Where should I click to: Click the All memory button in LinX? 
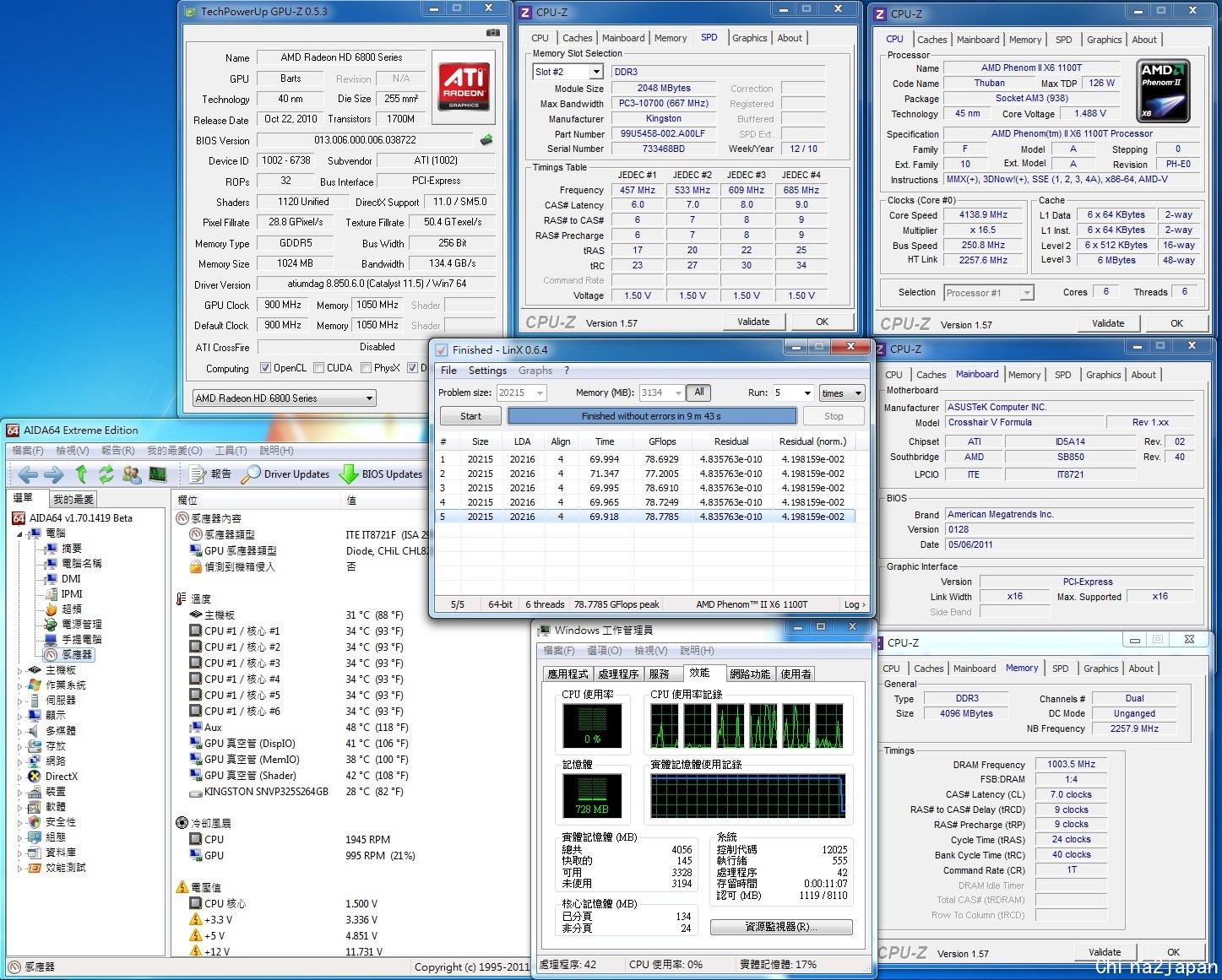point(699,393)
